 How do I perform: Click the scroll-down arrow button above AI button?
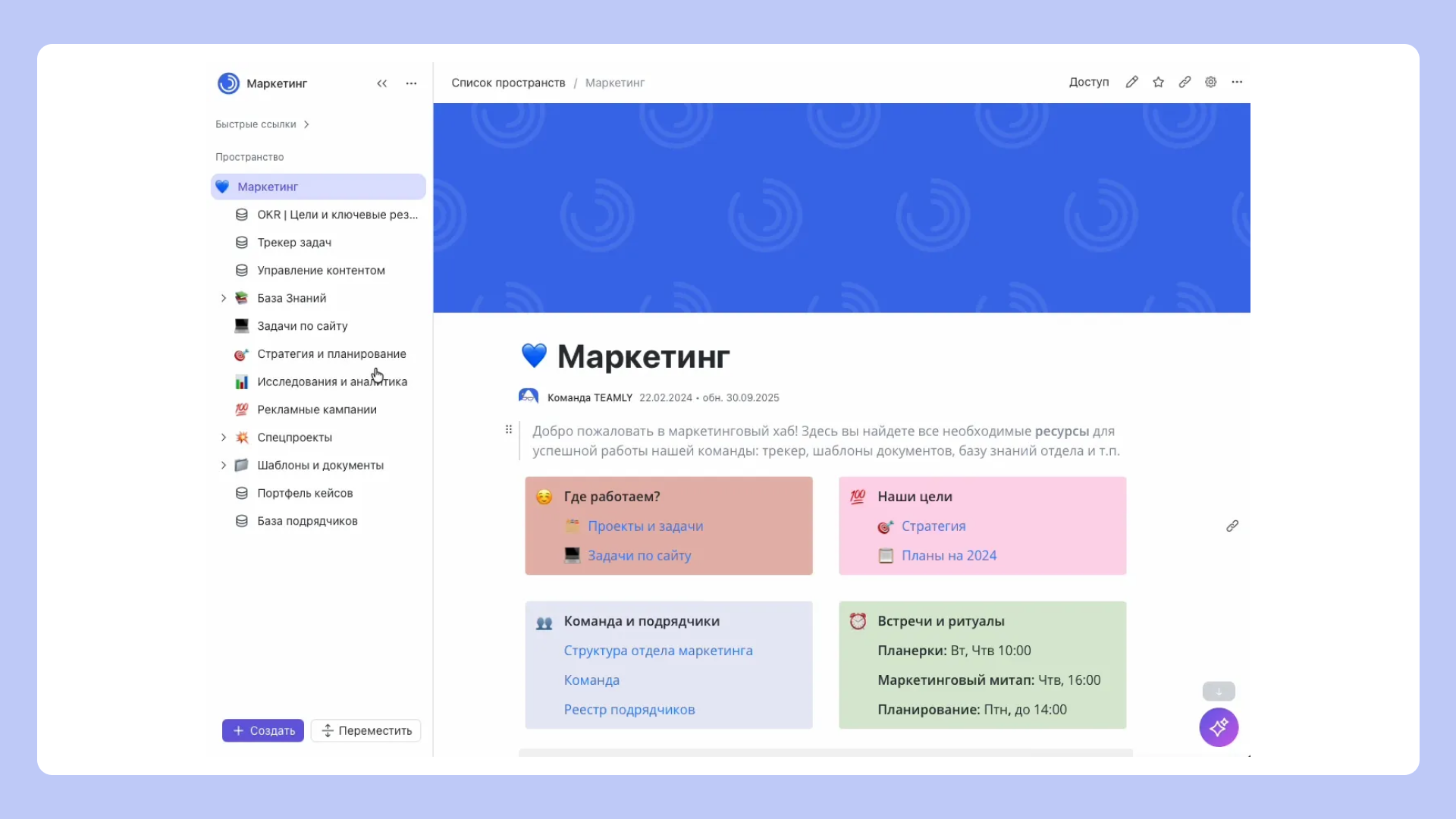click(x=1219, y=691)
